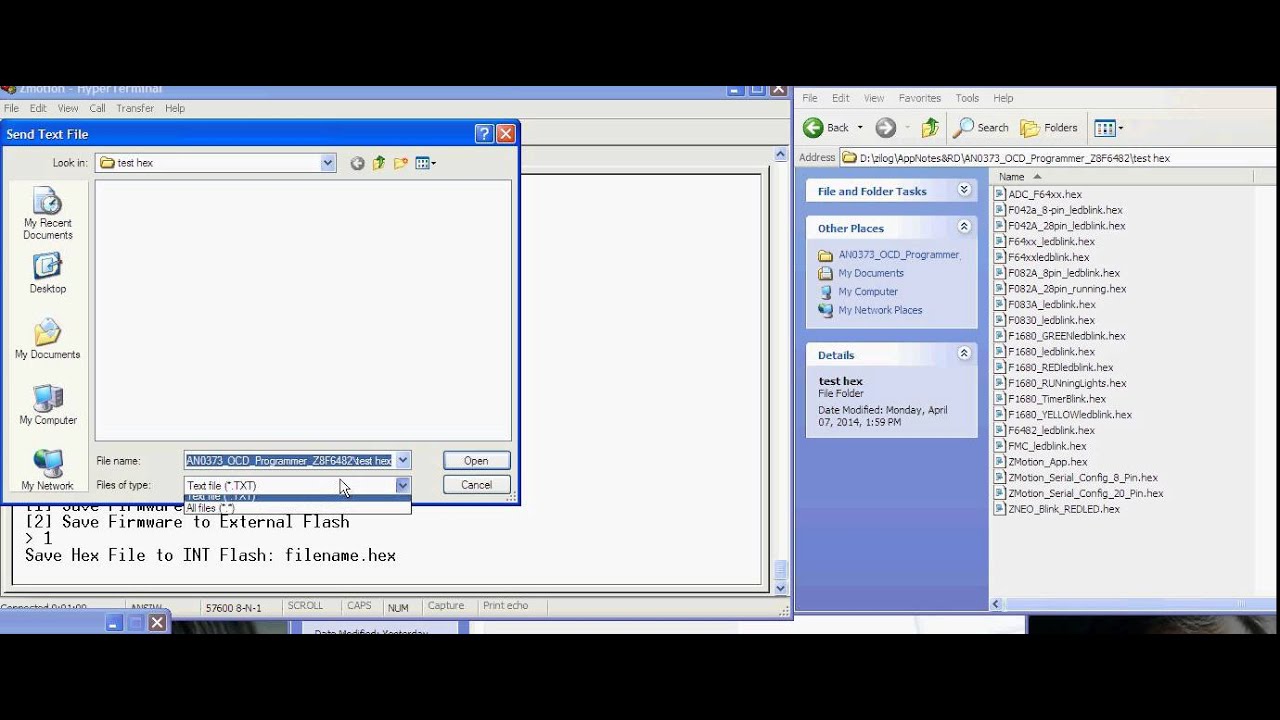Open HyperTerminal View menu
1280x720 pixels.
(68, 108)
